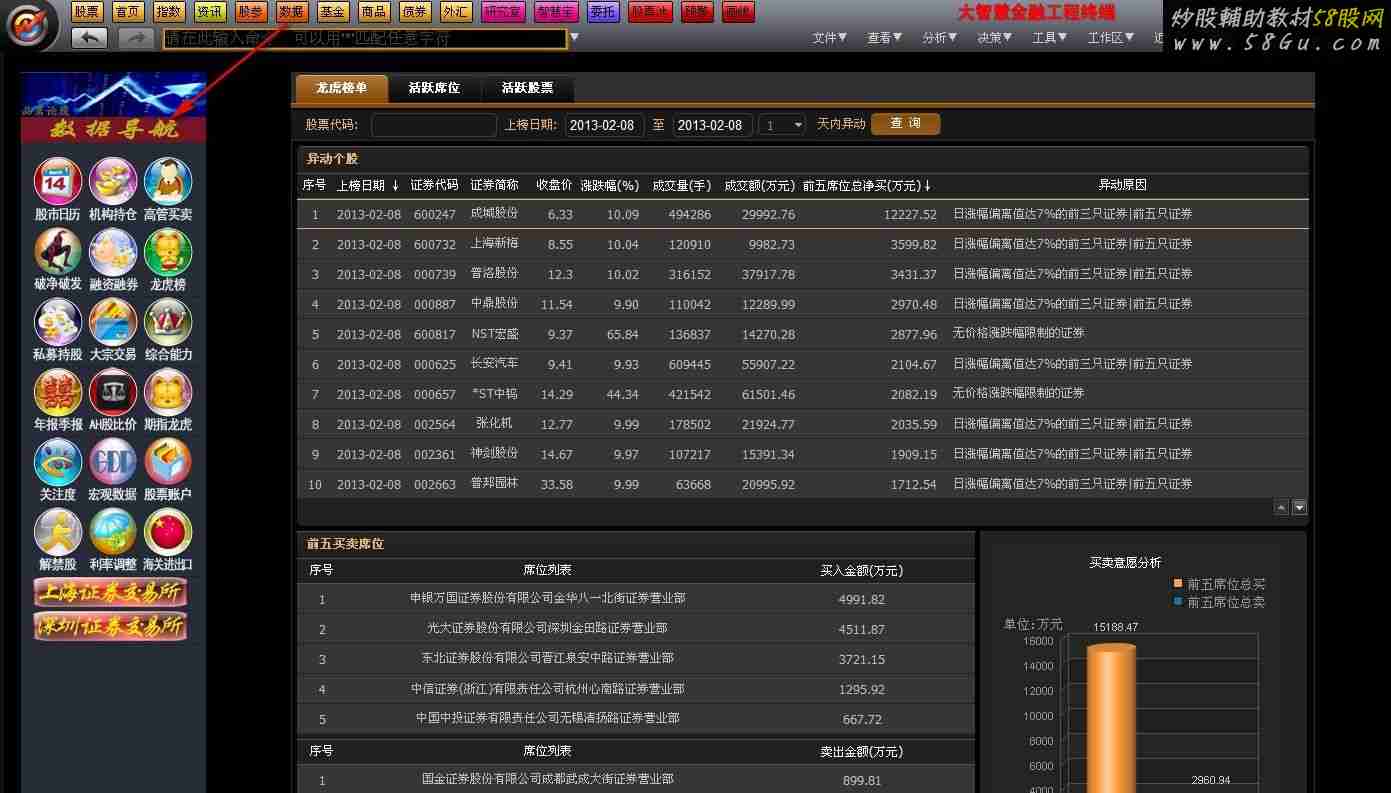Open the 融资融券 icon
The image size is (1391, 793).
[113, 252]
